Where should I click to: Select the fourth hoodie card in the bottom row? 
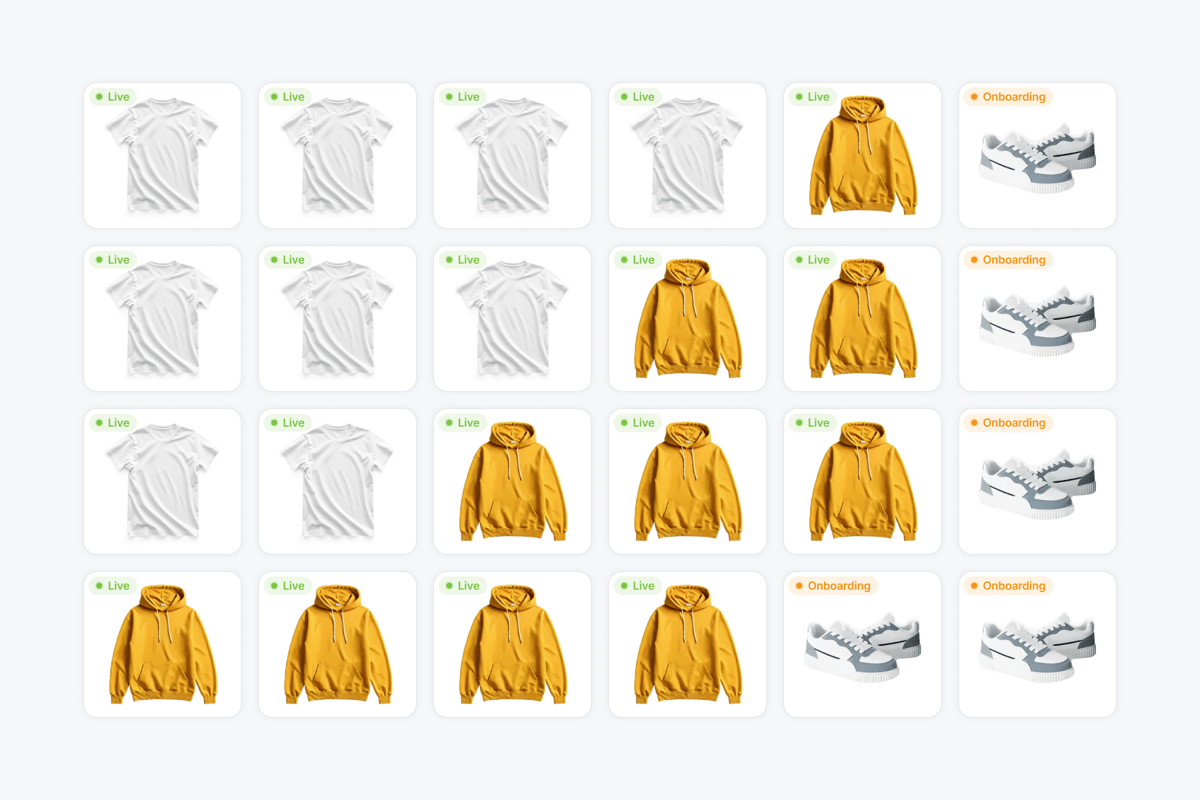click(x=687, y=644)
